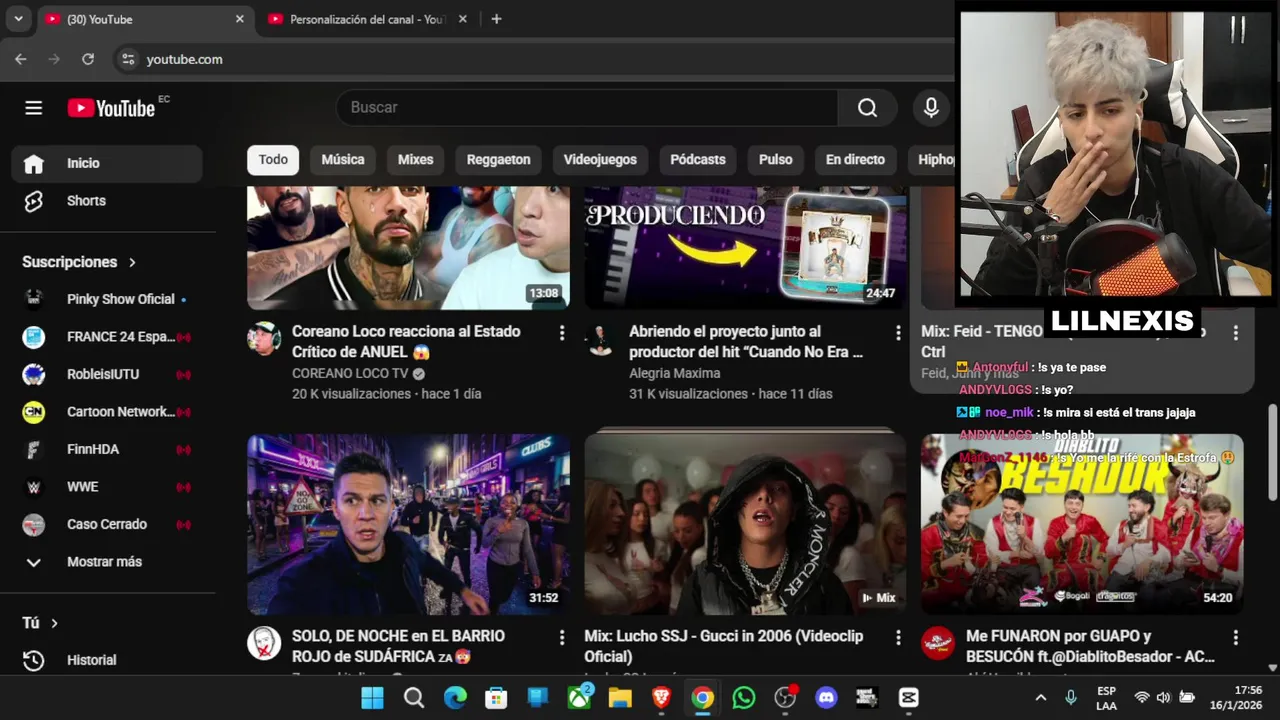Image resolution: width=1280 pixels, height=720 pixels.
Task: Open the YouTube hamburger guide menu
Action: 34,108
